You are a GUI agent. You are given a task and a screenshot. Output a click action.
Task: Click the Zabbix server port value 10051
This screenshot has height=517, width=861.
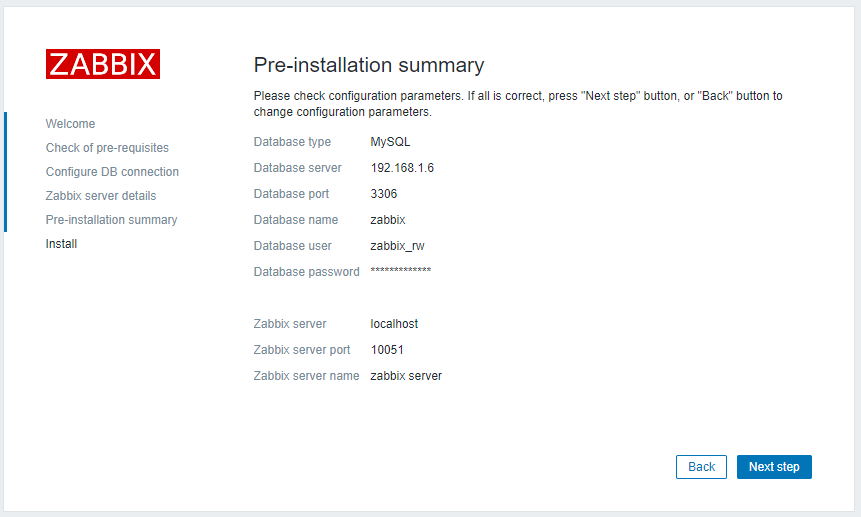[387, 350]
